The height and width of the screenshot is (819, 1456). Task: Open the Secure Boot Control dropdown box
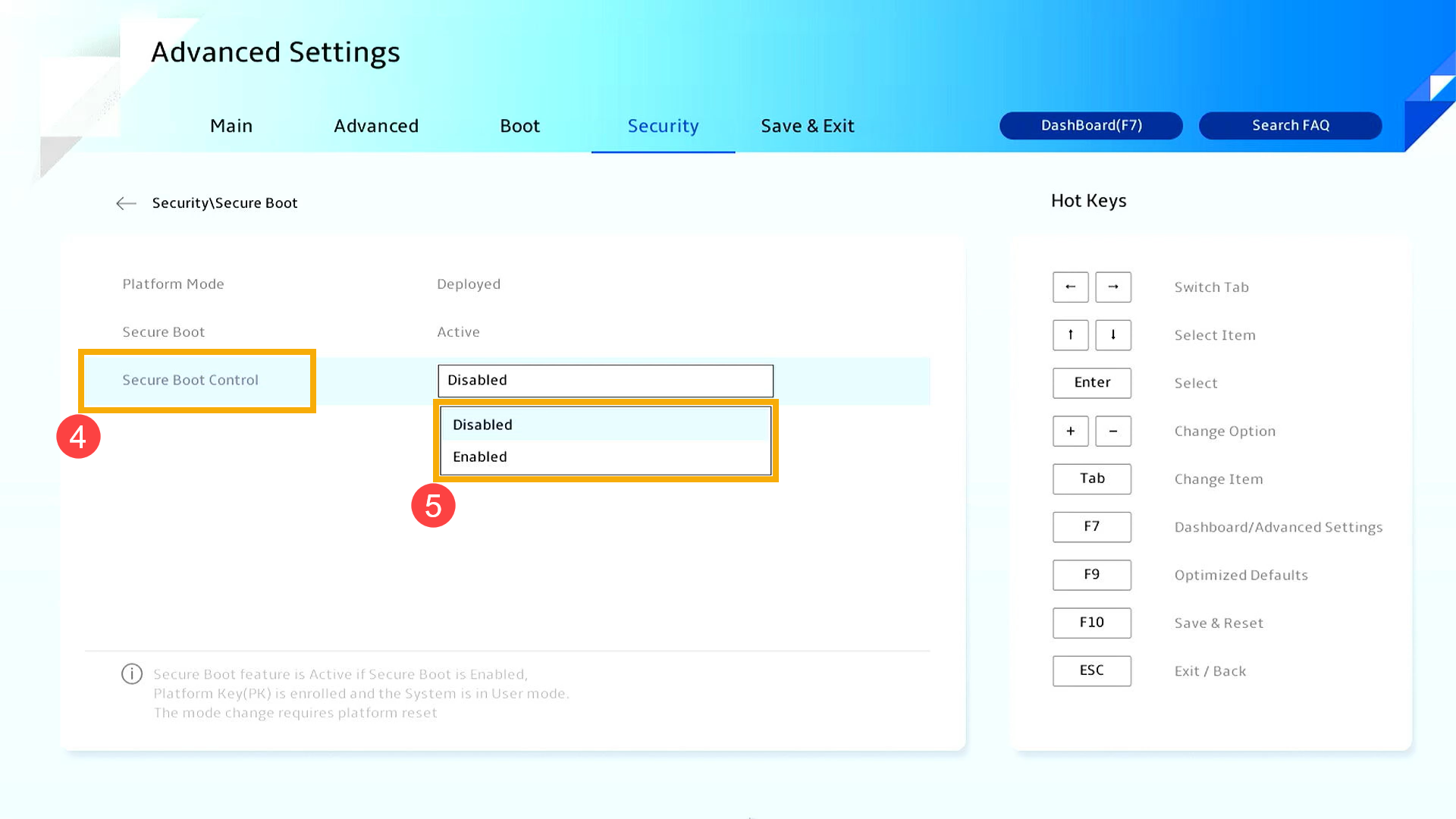pos(605,381)
